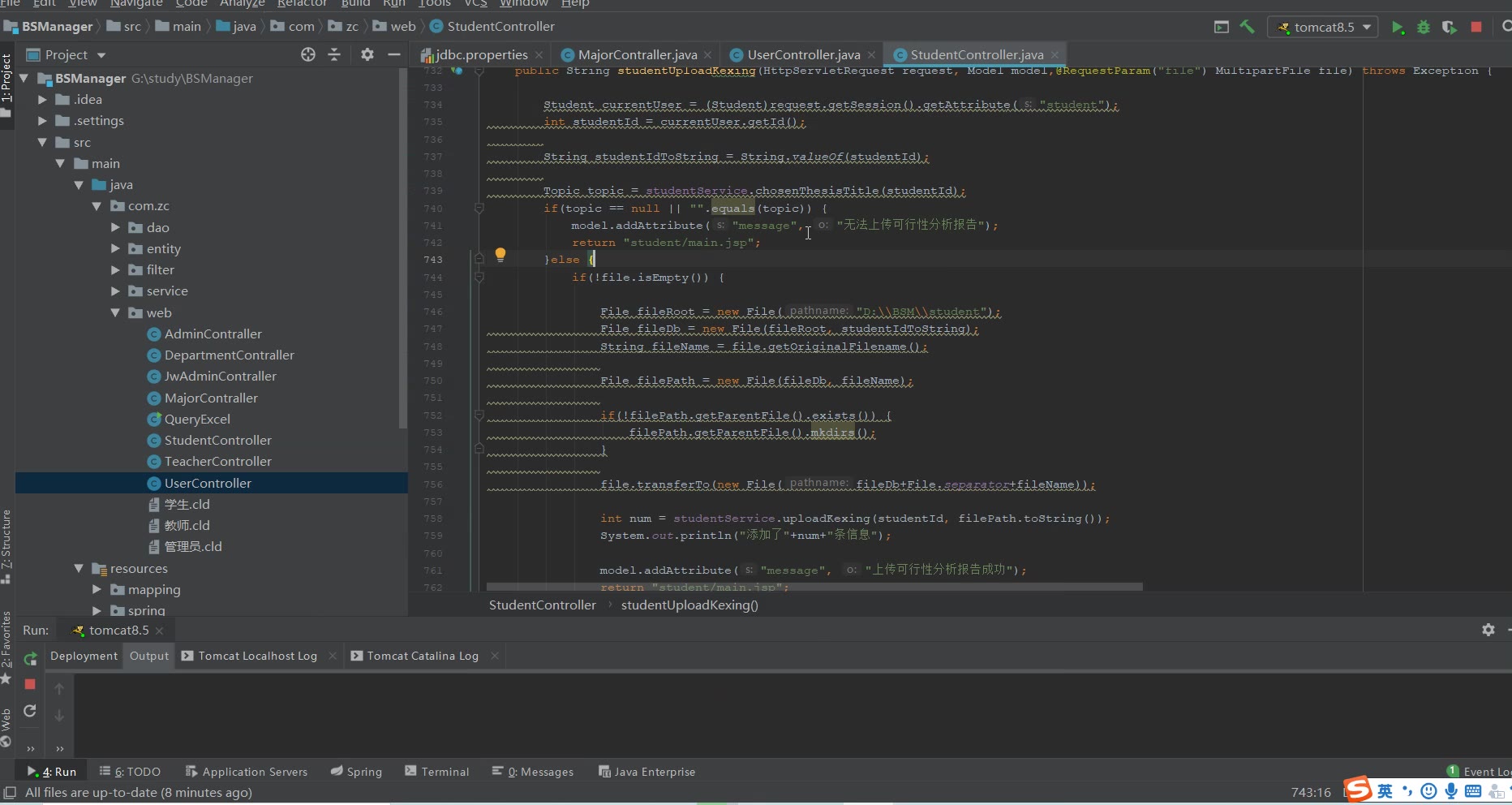This screenshot has height=805, width=1512.
Task: Expand the service package folder
Action: (x=115, y=291)
